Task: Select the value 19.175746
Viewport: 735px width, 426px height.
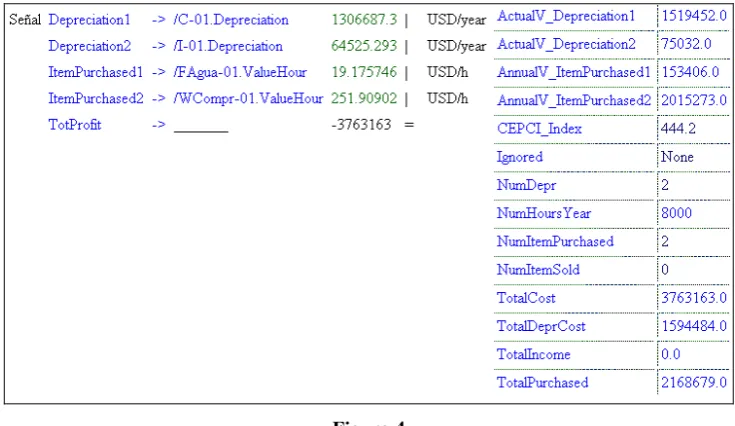Action: coord(364,73)
